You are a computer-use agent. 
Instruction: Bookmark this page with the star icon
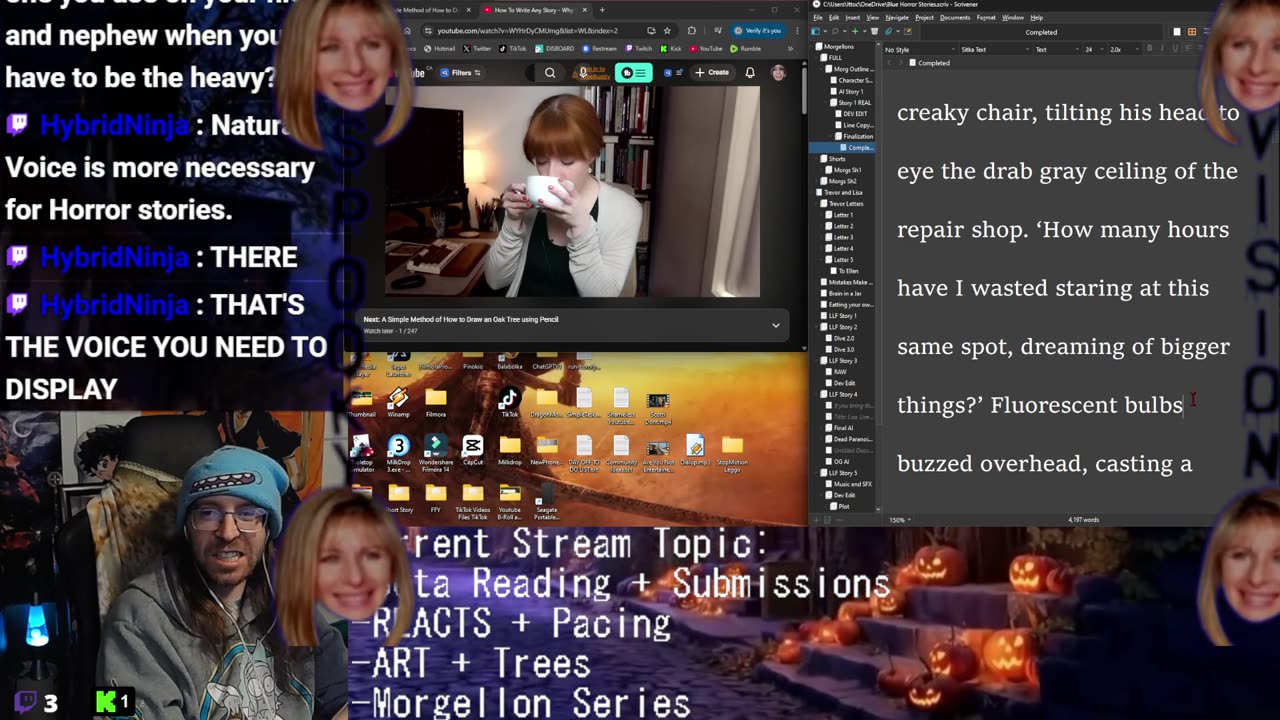tap(667, 31)
